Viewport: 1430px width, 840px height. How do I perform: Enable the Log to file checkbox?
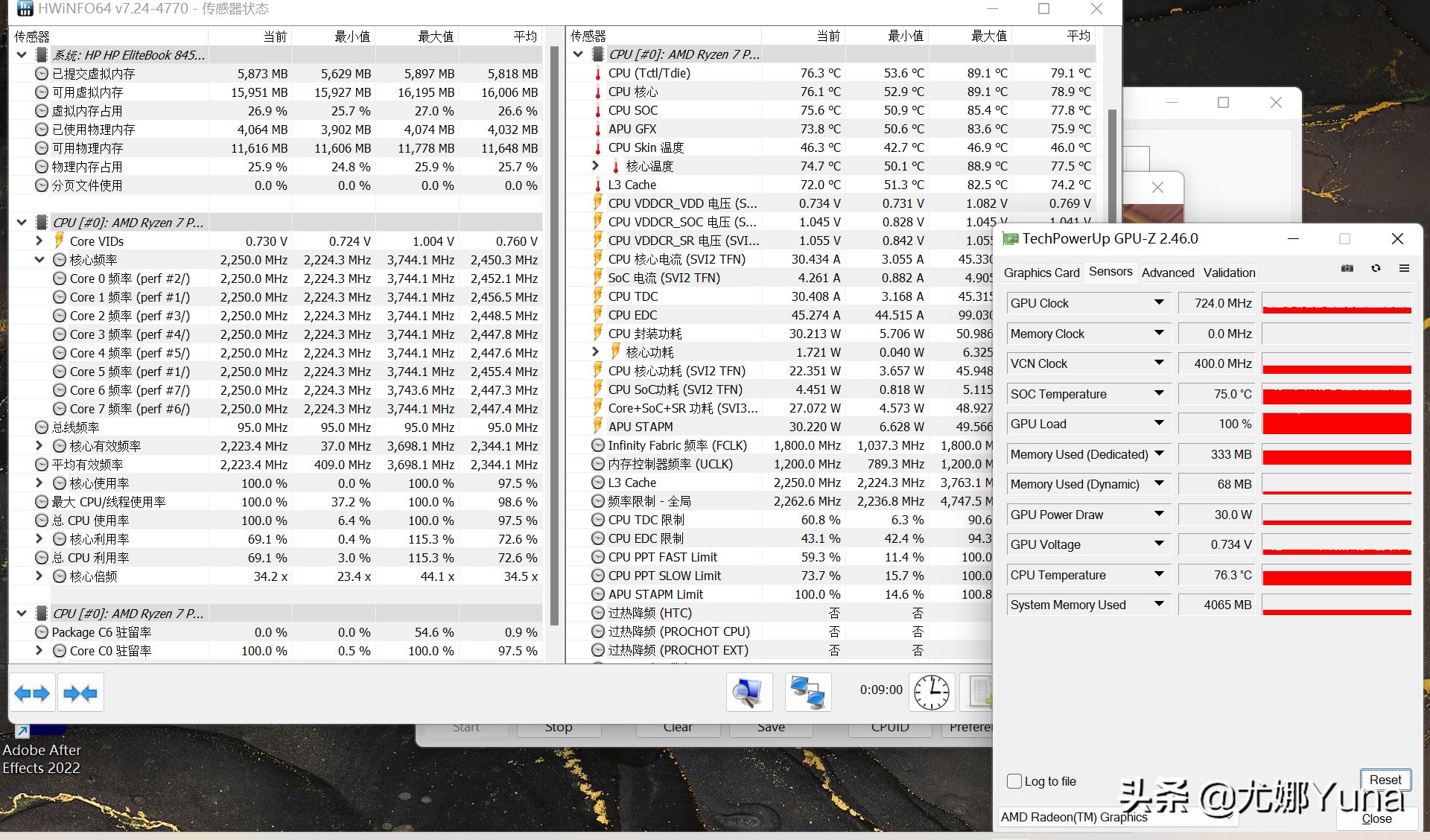tap(1014, 781)
